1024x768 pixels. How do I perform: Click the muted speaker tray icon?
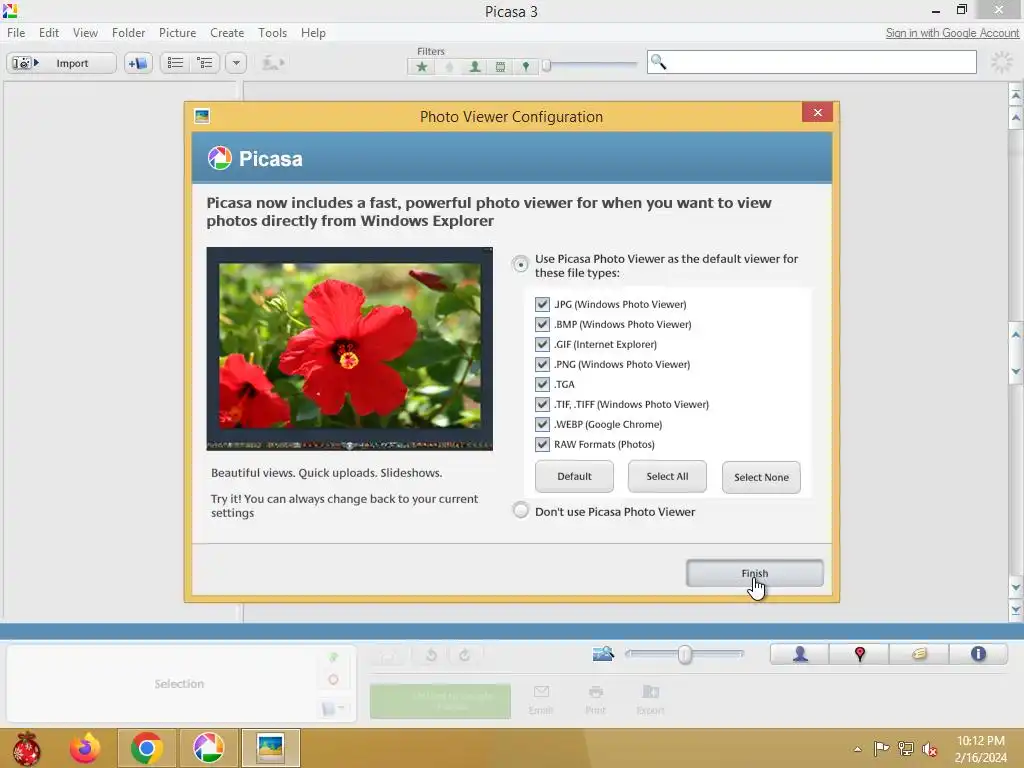929,749
